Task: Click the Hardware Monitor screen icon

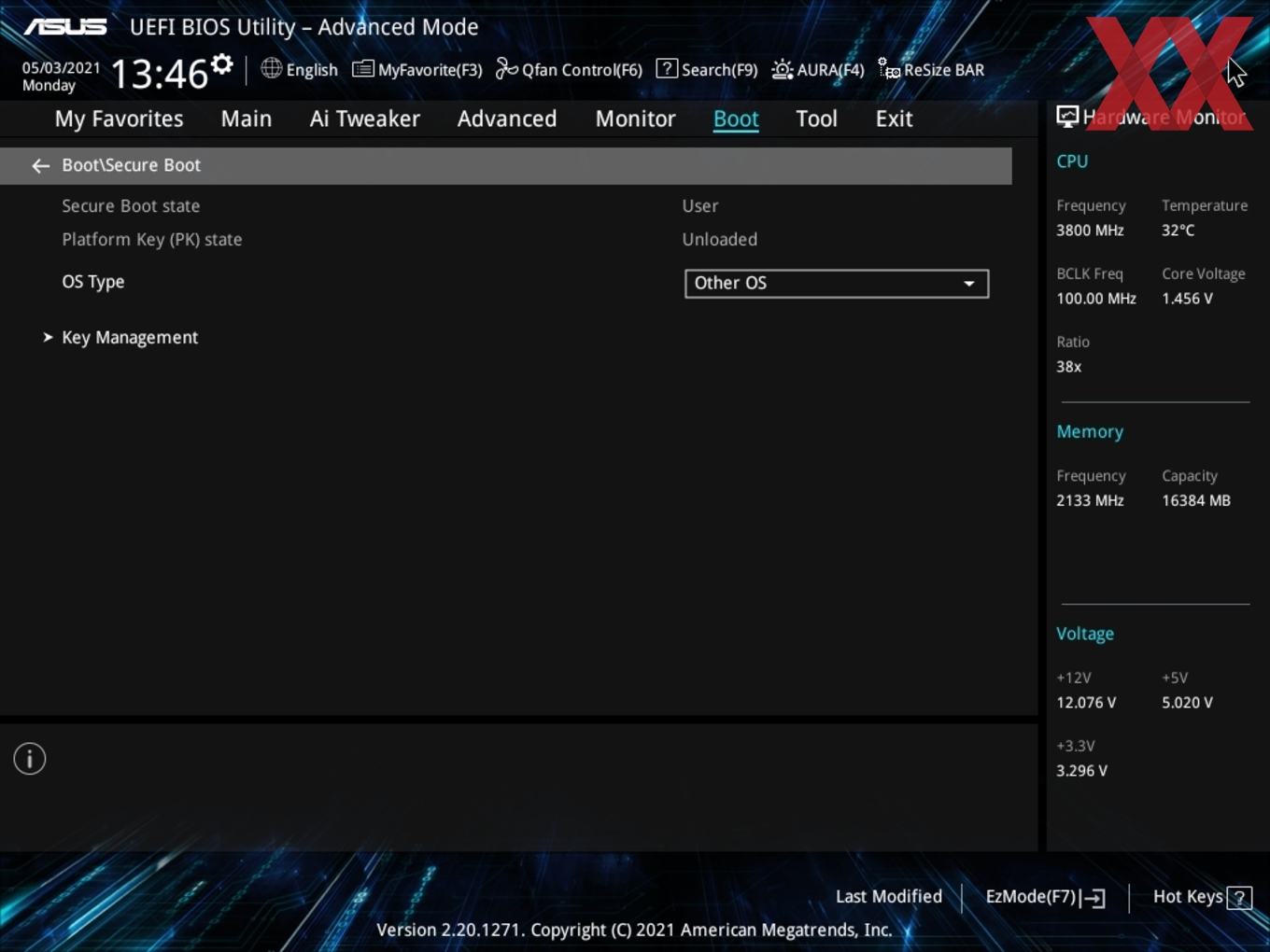Action: (x=1067, y=117)
